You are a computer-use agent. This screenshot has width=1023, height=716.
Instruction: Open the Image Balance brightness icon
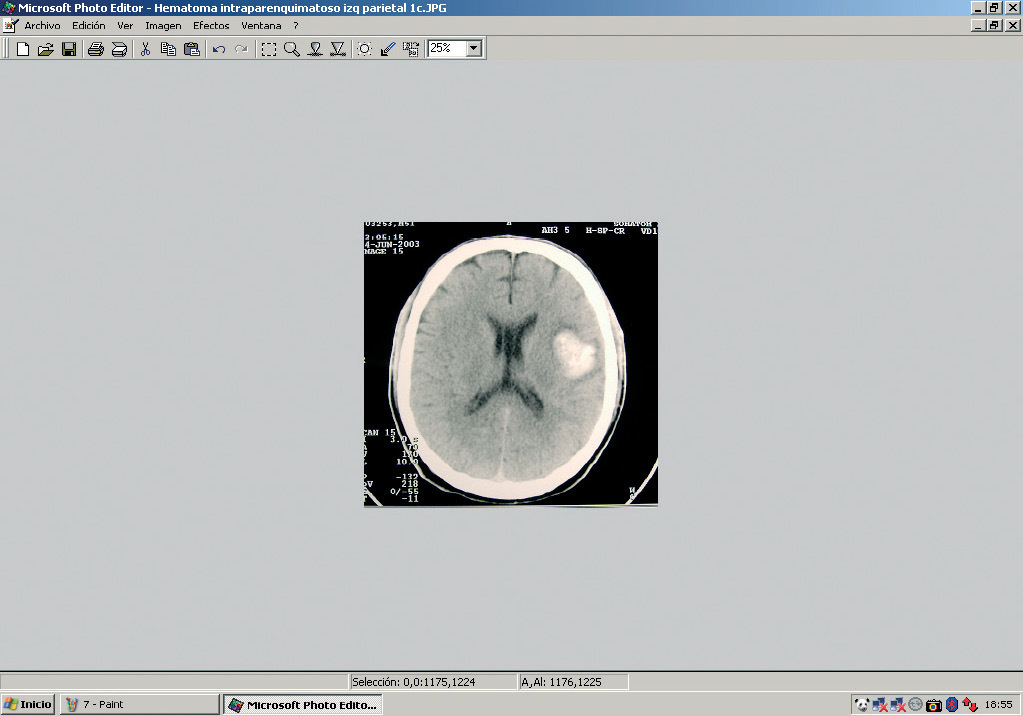[364, 49]
